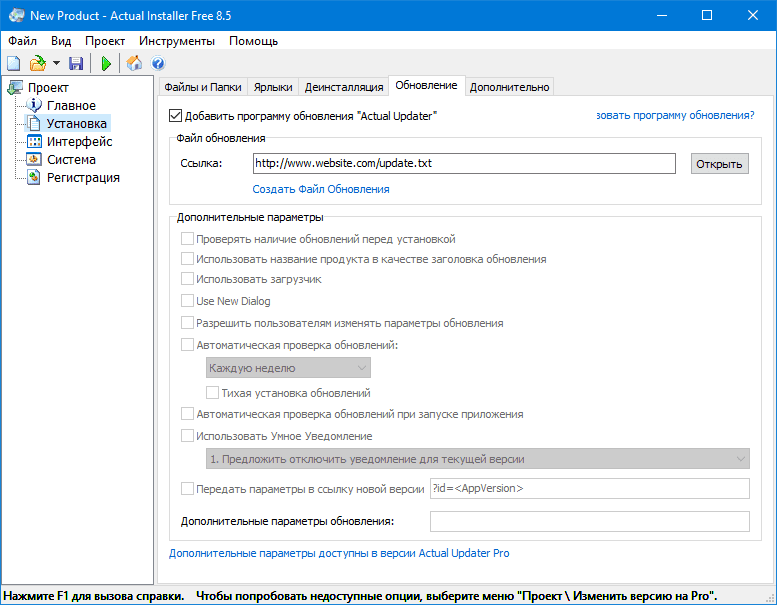Image resolution: width=777 pixels, height=605 pixels.
Task: Minimize the Actual Installer window
Action: pyautogui.click(x=662, y=15)
